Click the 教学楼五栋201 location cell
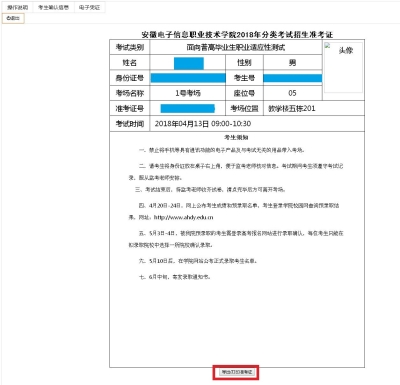 314,108
